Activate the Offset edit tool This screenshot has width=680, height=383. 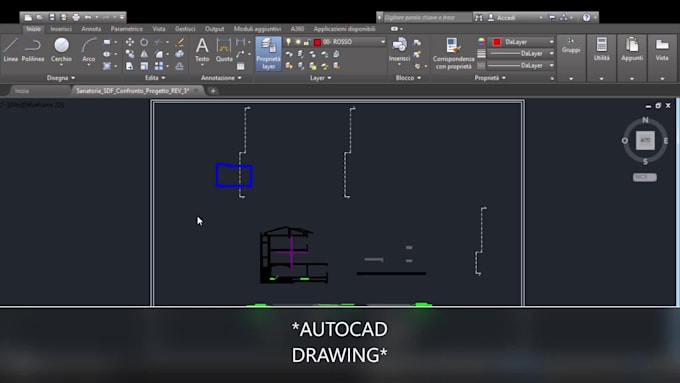pyautogui.click(x=180, y=66)
